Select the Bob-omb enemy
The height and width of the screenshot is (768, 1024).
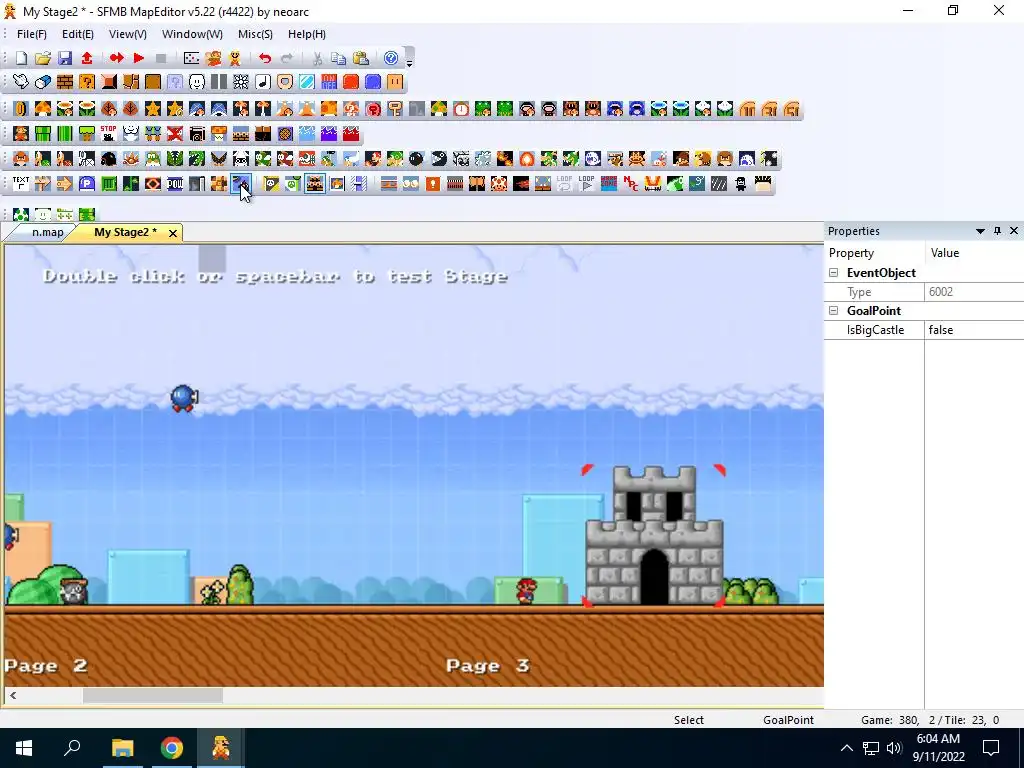pos(417,159)
